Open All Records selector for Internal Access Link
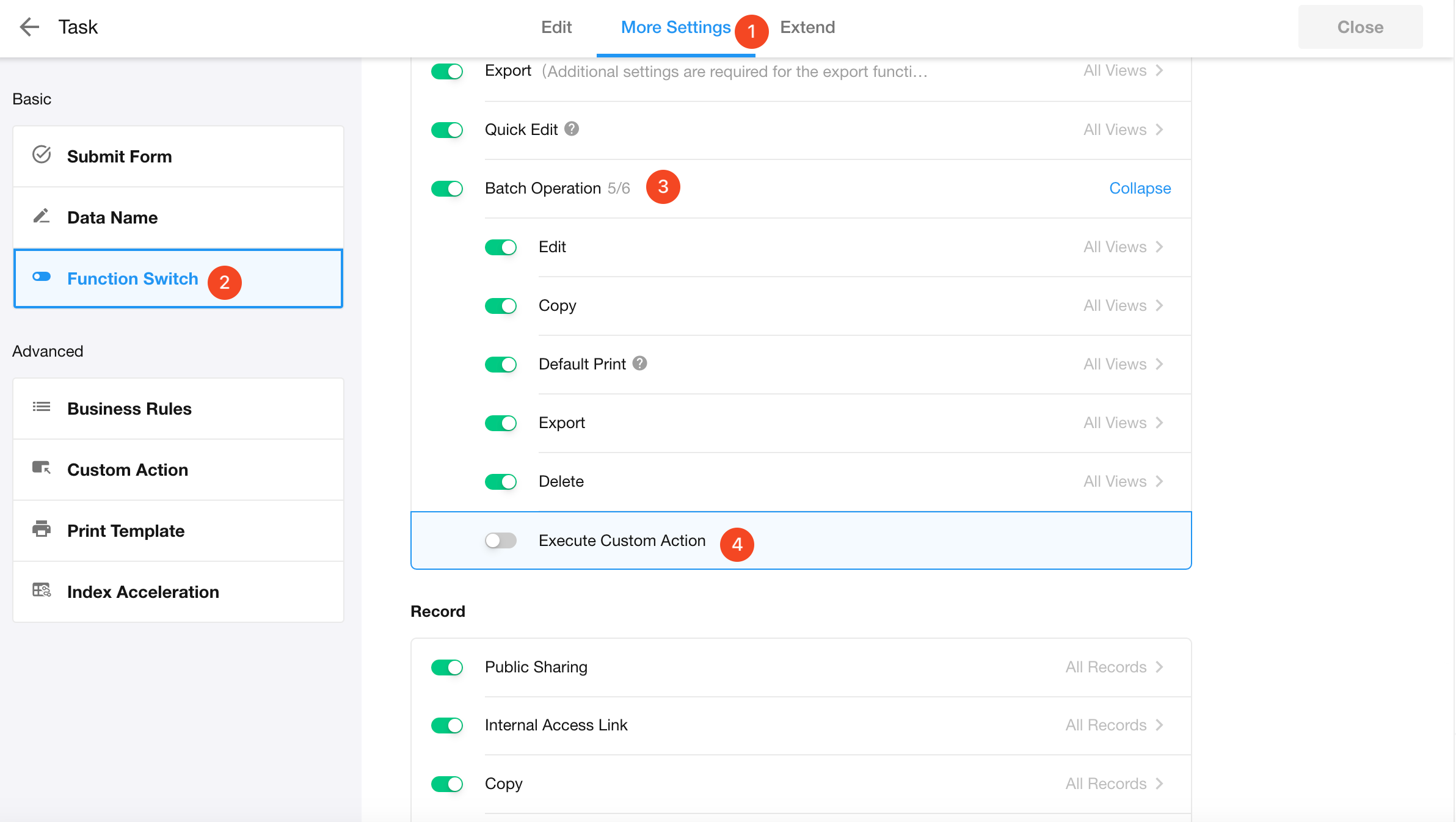Image resolution: width=1456 pixels, height=822 pixels. pyautogui.click(x=1114, y=725)
